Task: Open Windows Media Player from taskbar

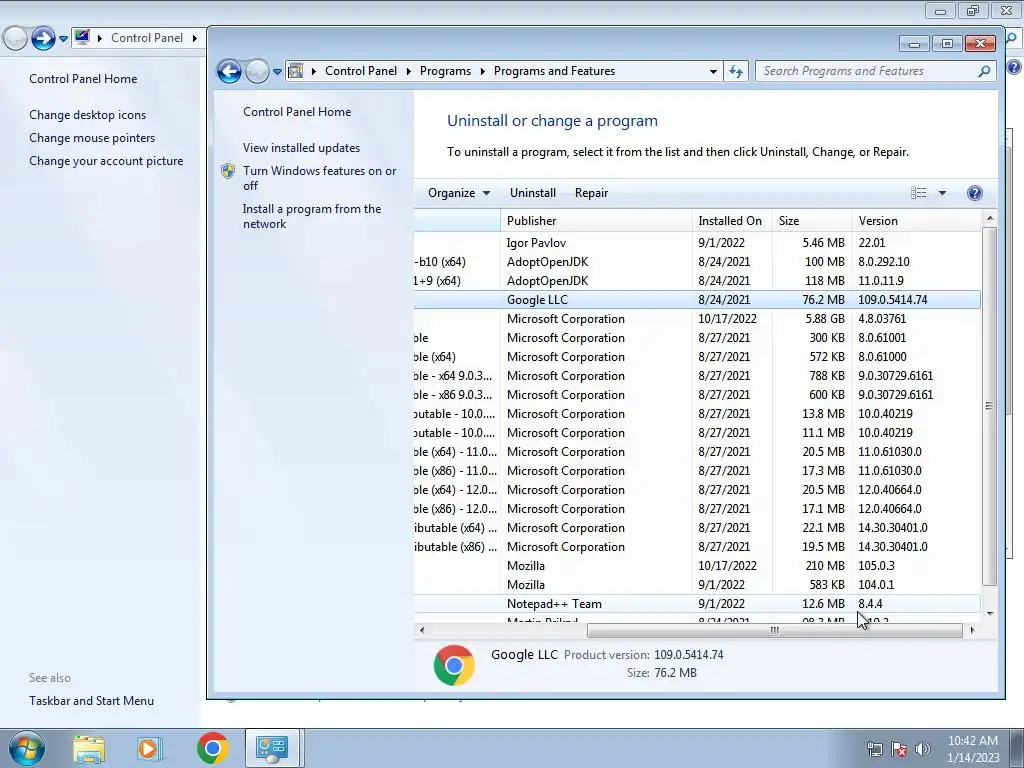Action: (149, 748)
